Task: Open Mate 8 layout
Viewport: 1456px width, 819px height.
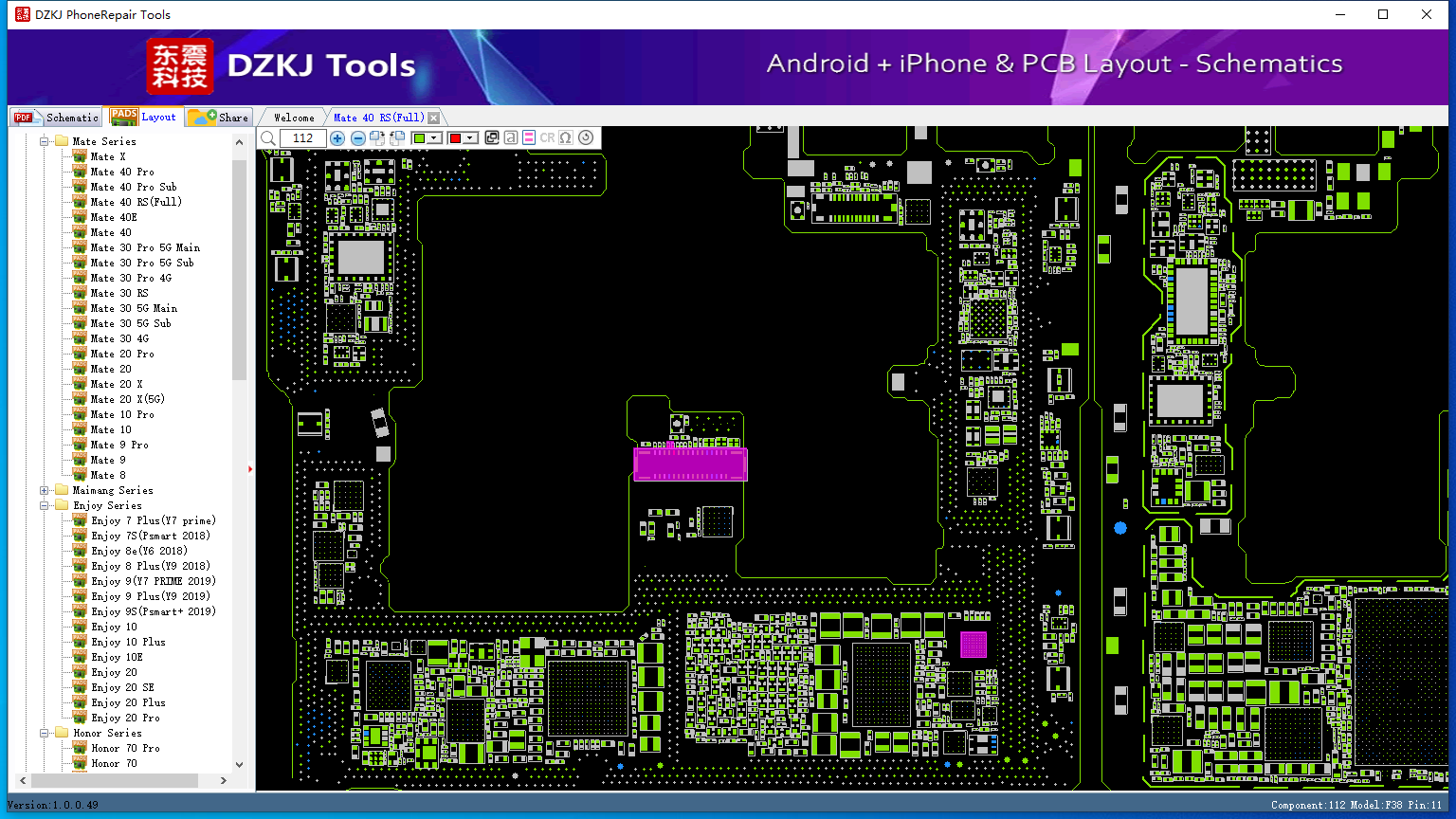Action: (x=108, y=475)
